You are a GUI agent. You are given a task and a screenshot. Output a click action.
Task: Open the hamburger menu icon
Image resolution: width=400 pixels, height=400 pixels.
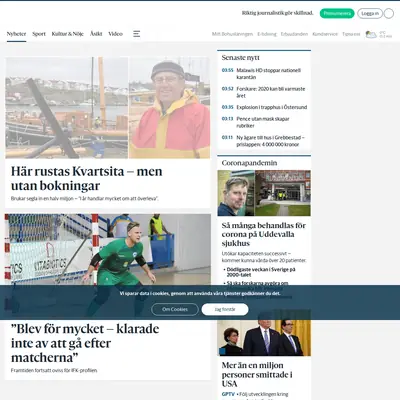pos(137,34)
